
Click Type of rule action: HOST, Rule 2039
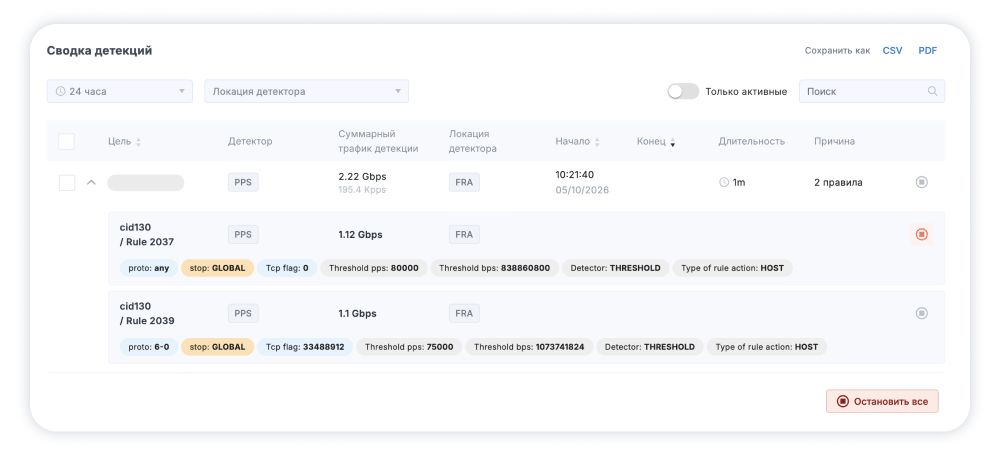point(767,347)
